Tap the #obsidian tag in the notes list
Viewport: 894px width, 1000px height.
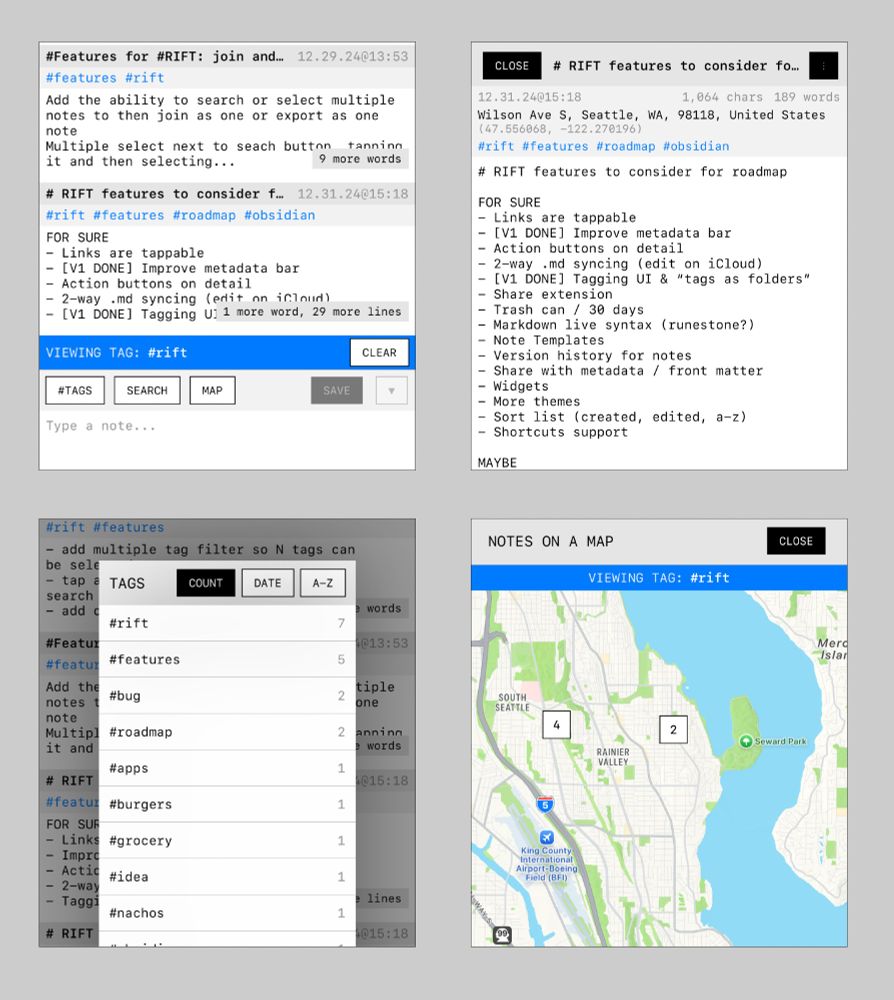(279, 216)
